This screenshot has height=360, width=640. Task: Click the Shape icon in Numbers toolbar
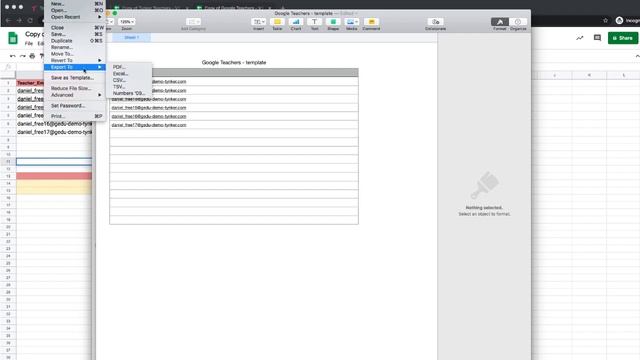pyautogui.click(x=333, y=22)
